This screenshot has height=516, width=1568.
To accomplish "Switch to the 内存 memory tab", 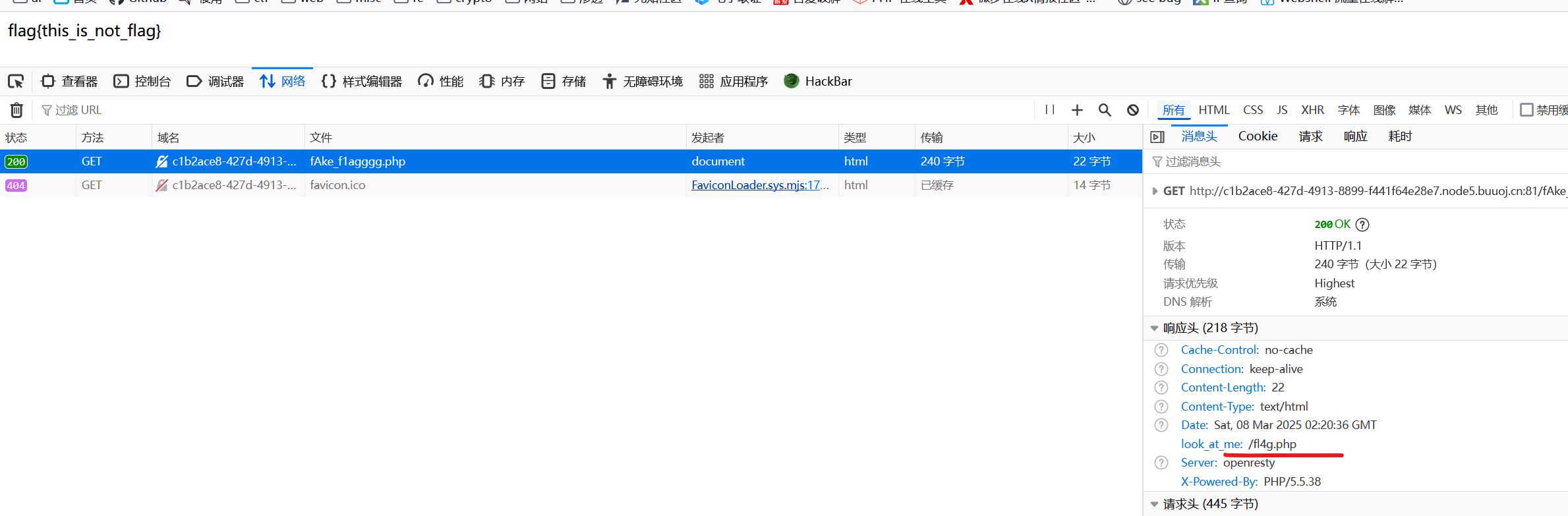I will pos(502,82).
